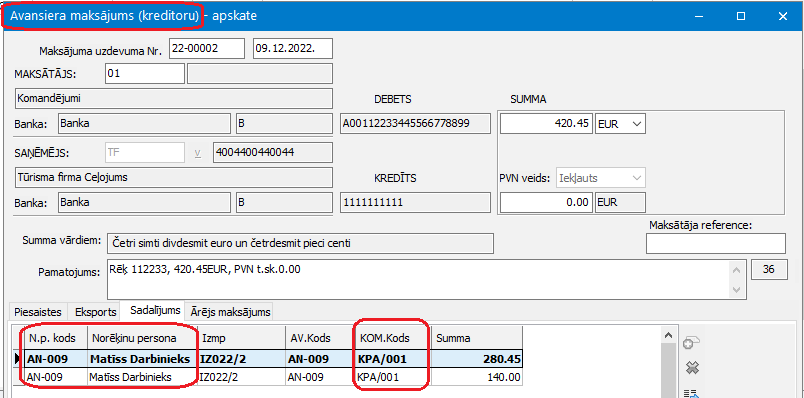The image size is (804, 398).
Task: Click the N.p. kods column header
Action: [56, 338]
